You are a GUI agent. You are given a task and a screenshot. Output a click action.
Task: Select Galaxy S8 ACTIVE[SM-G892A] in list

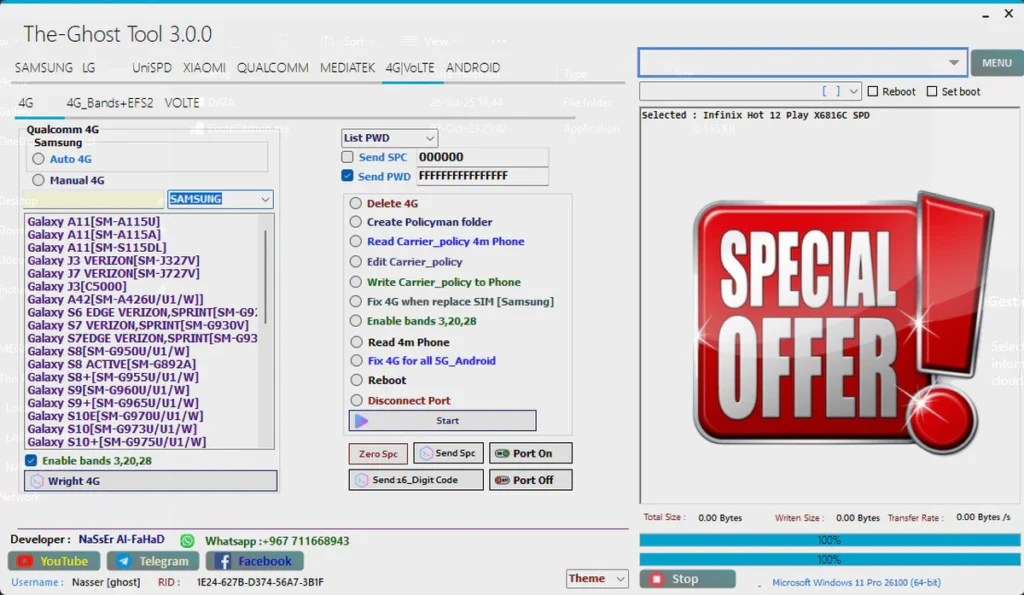(x=112, y=364)
